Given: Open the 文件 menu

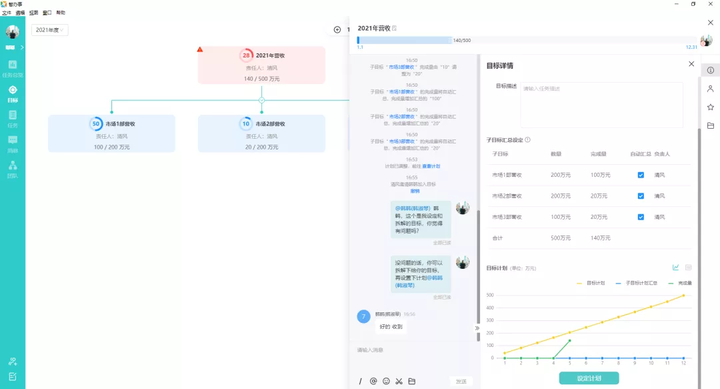Looking at the screenshot, I should point(6,13).
